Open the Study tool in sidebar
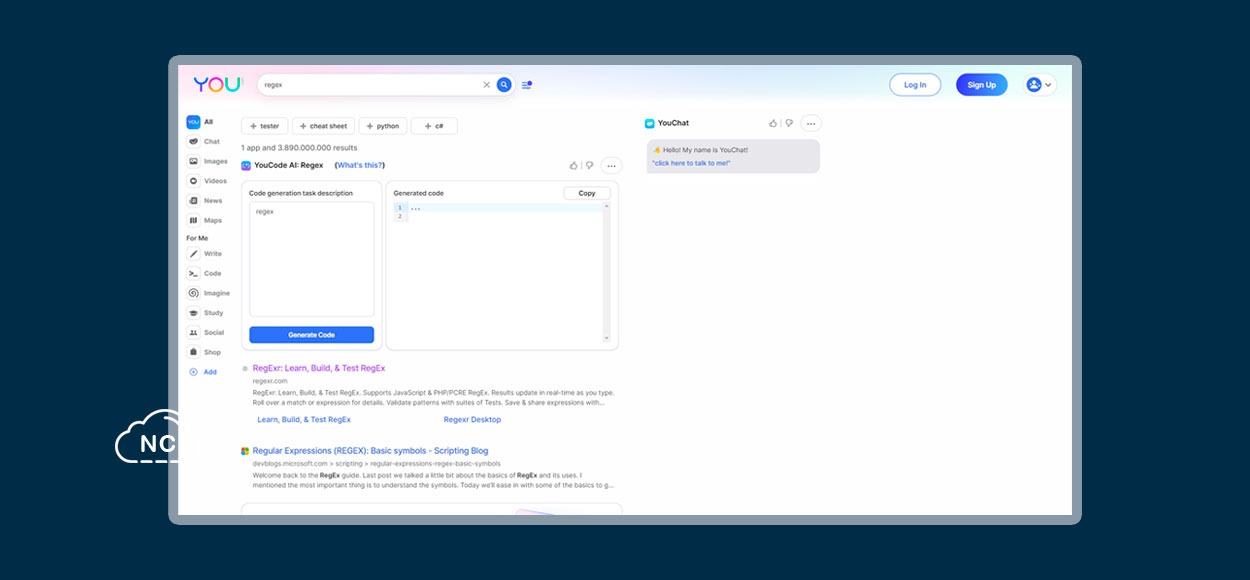 (x=206, y=313)
